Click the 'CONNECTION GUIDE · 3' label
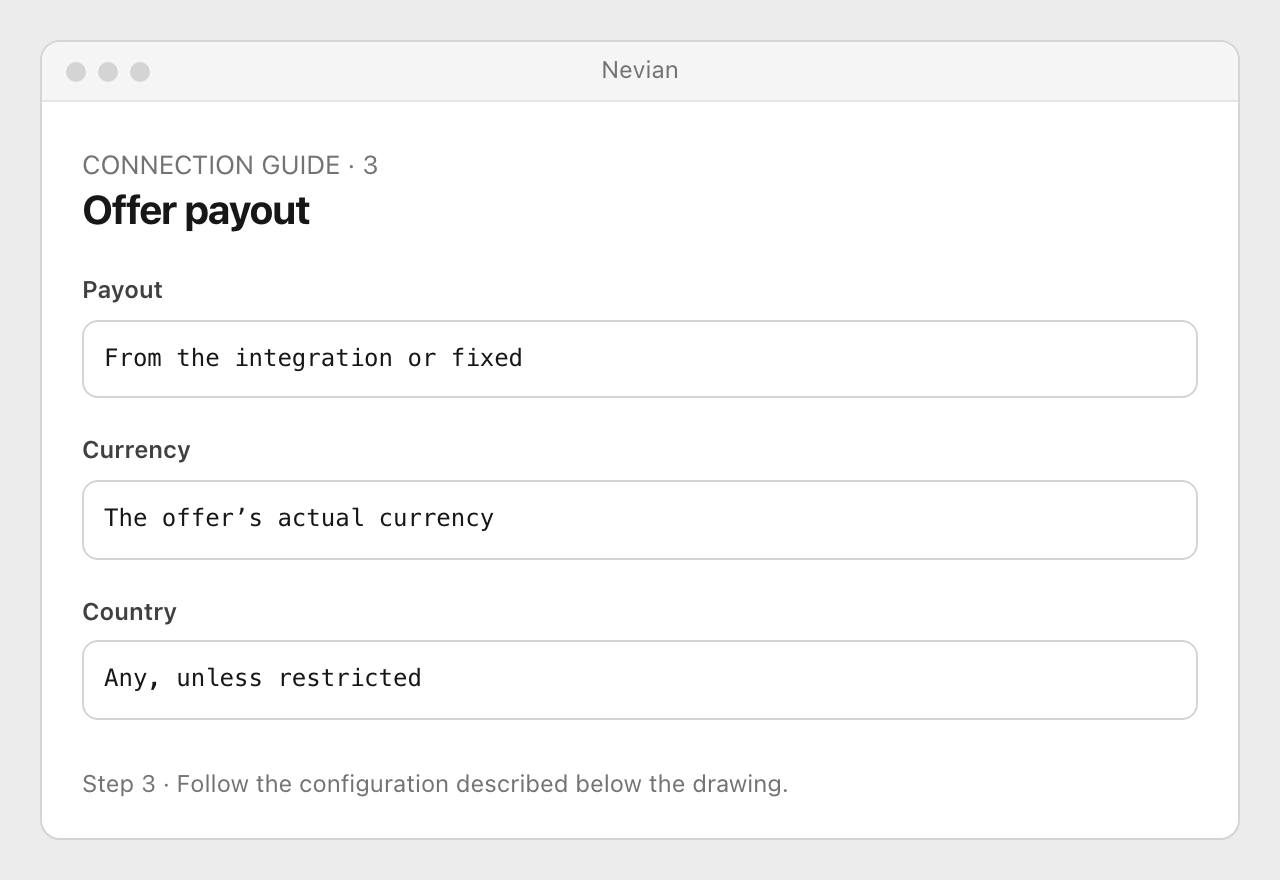This screenshot has width=1280, height=880. [230, 165]
